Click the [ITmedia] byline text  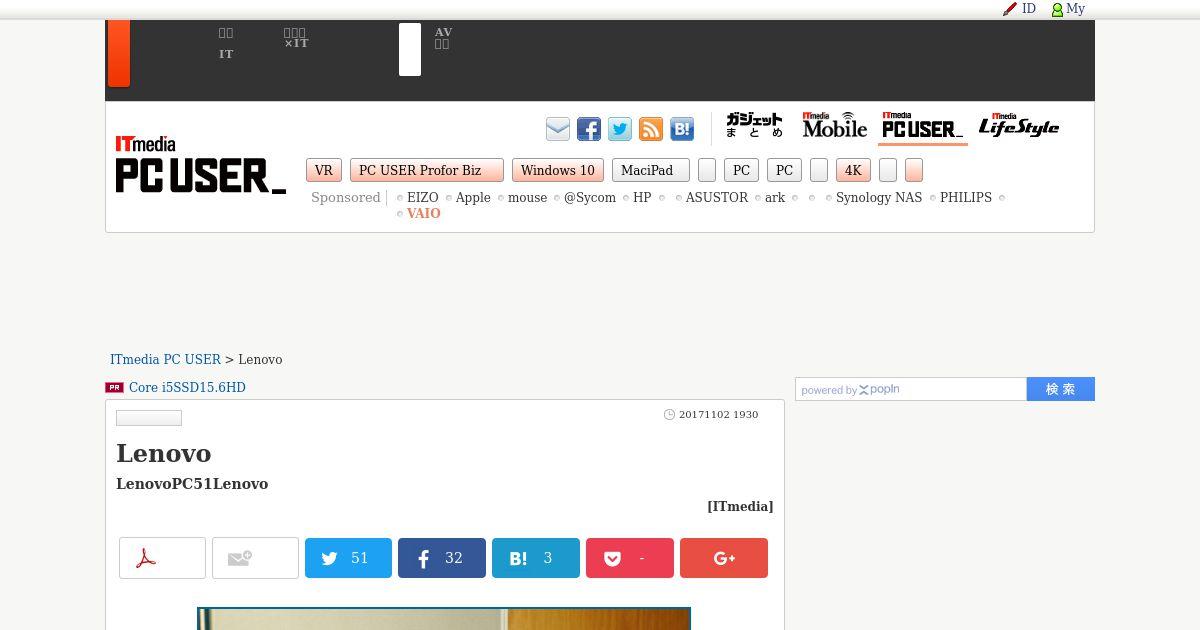tap(740, 507)
